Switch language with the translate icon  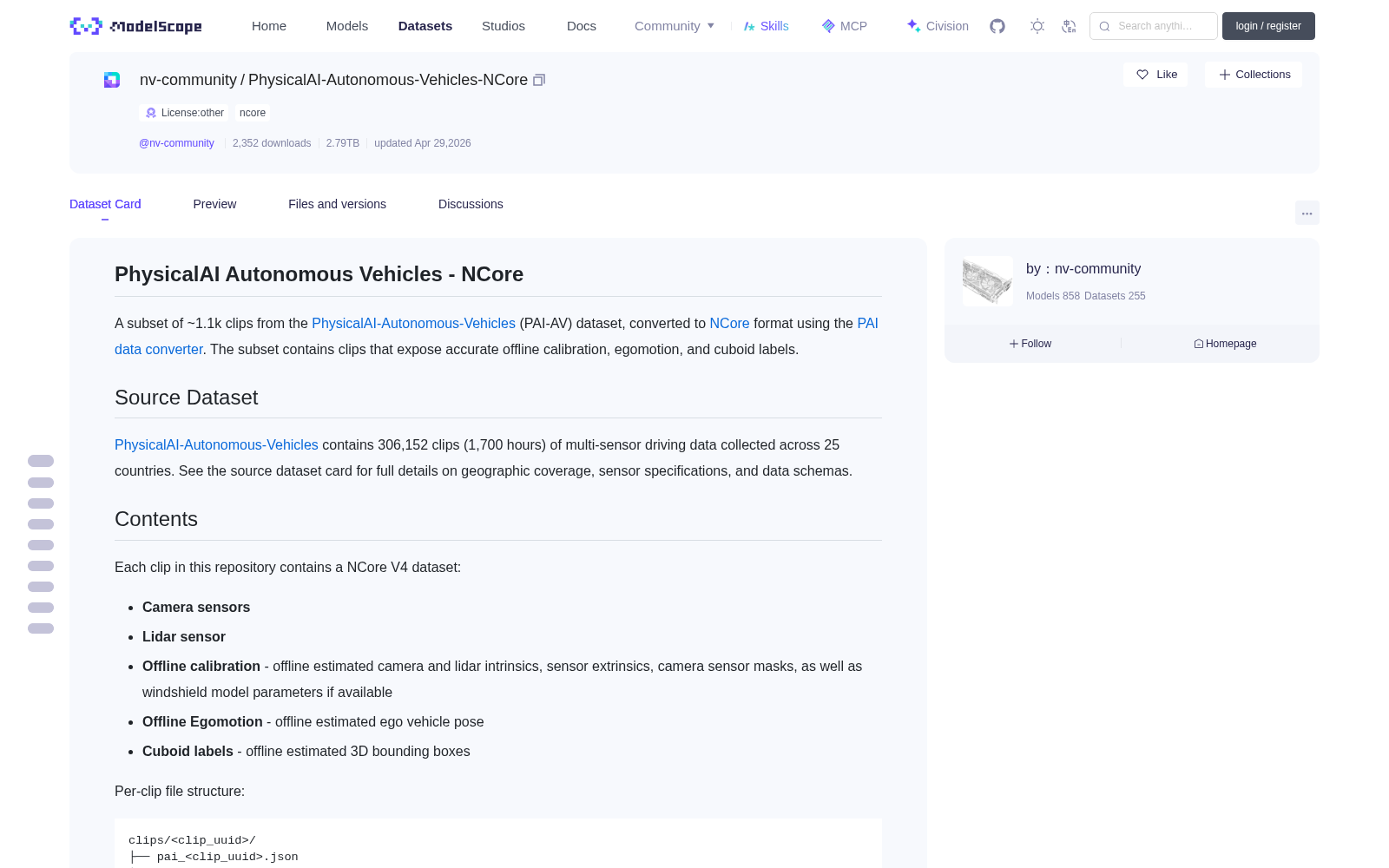[1069, 26]
